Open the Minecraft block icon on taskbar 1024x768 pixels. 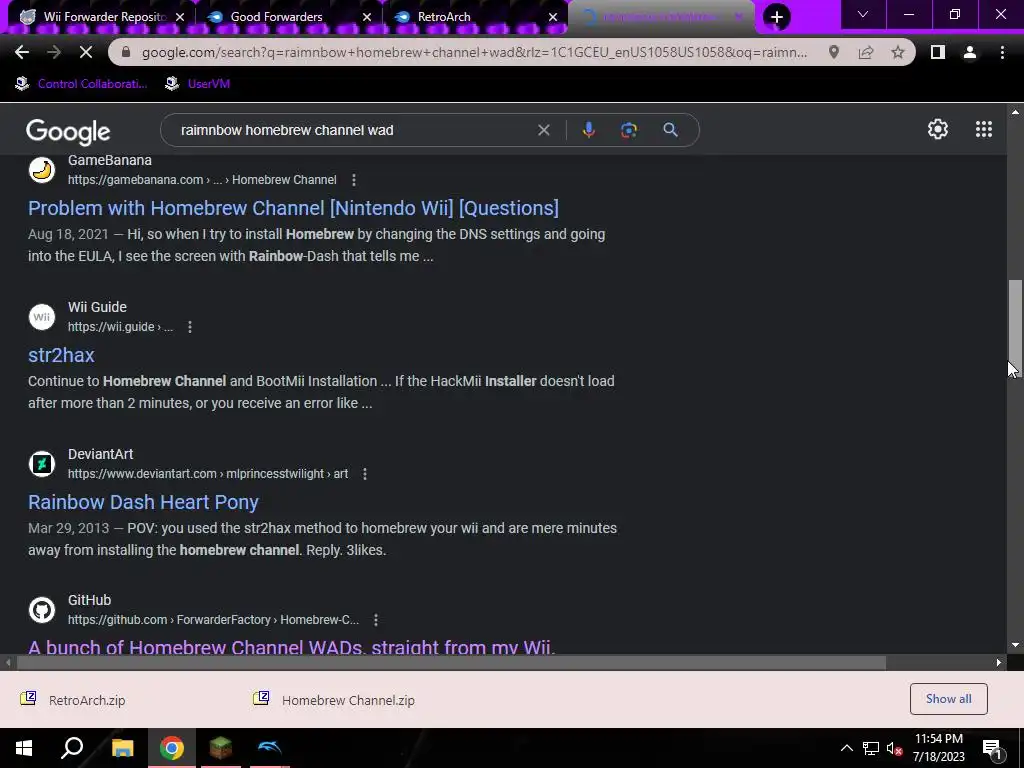click(x=221, y=748)
